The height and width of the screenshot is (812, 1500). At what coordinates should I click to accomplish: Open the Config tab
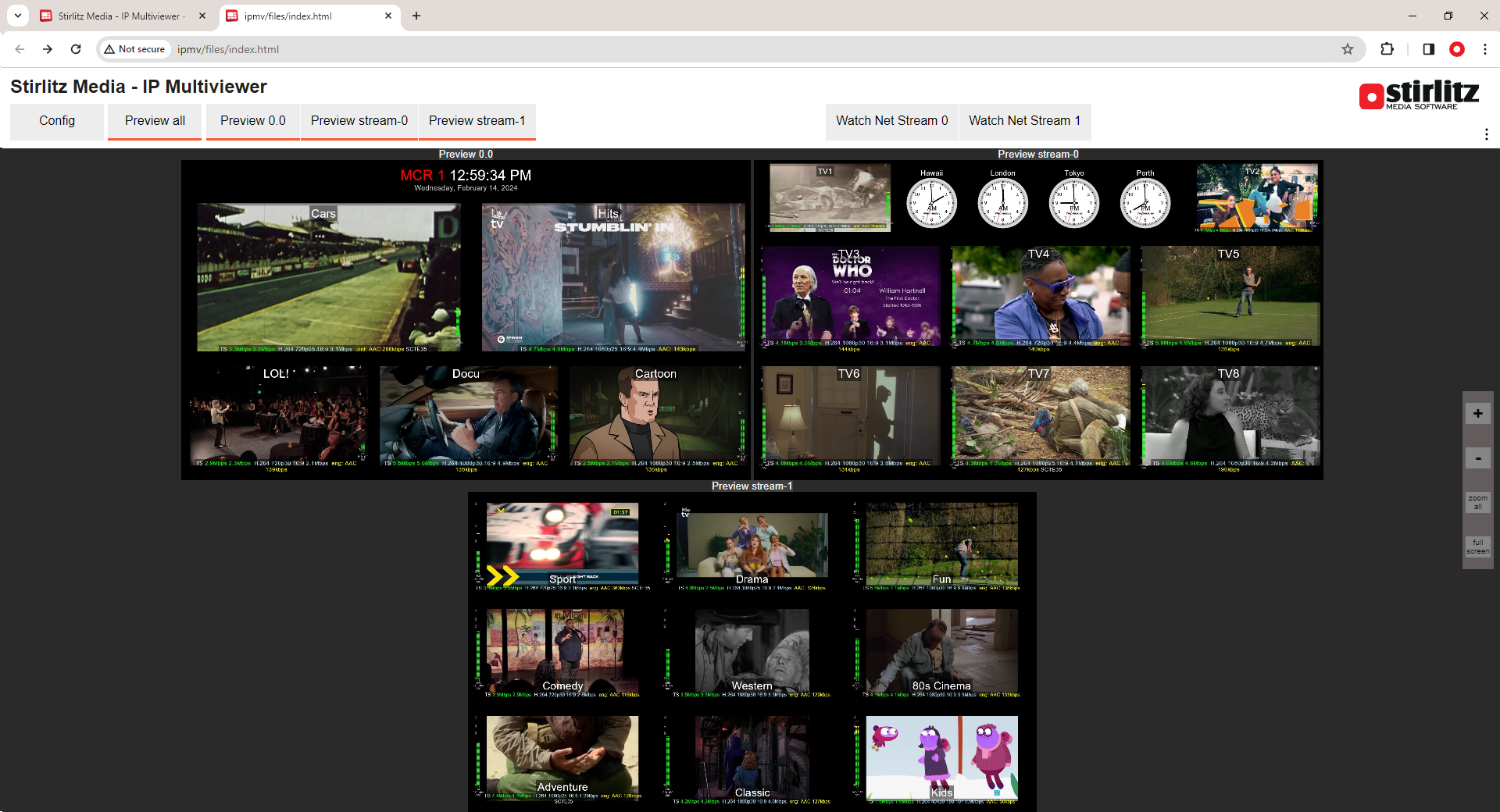[57, 121]
